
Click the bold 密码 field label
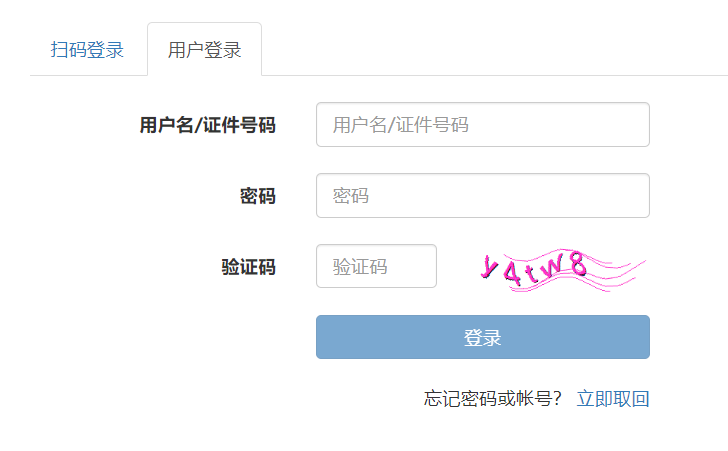[257, 196]
